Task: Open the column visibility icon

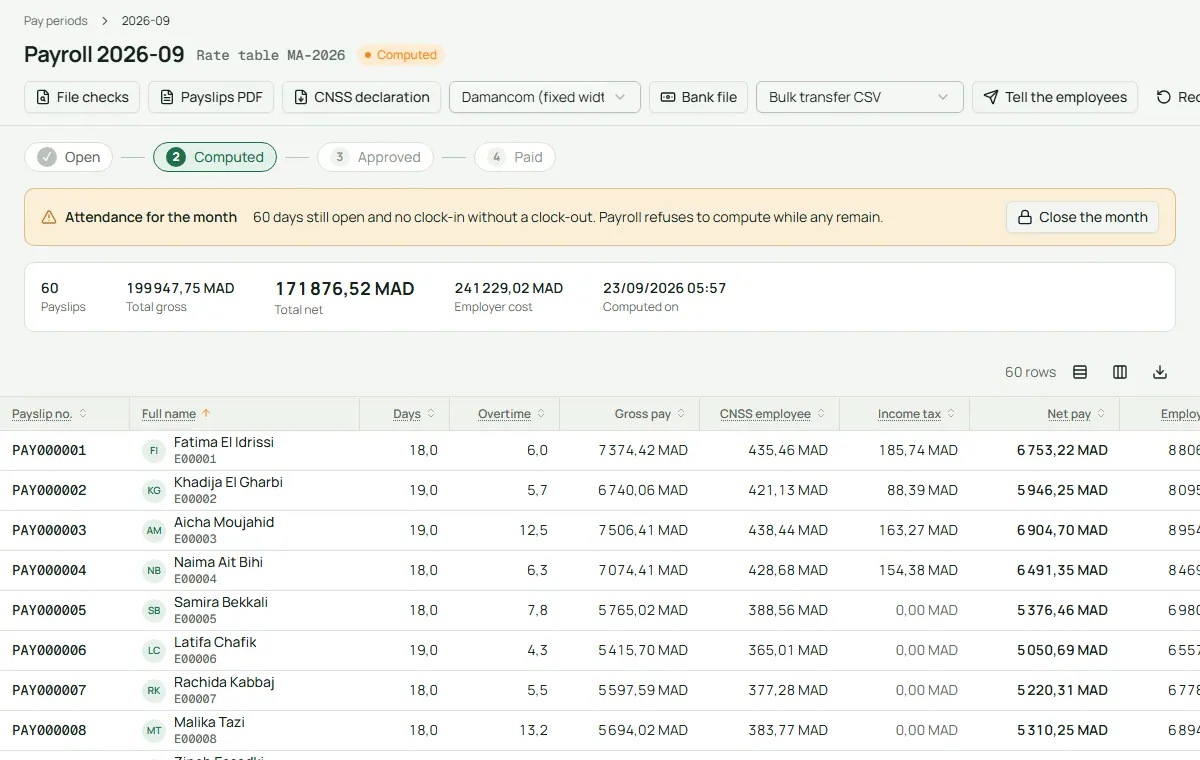Action: point(1120,372)
